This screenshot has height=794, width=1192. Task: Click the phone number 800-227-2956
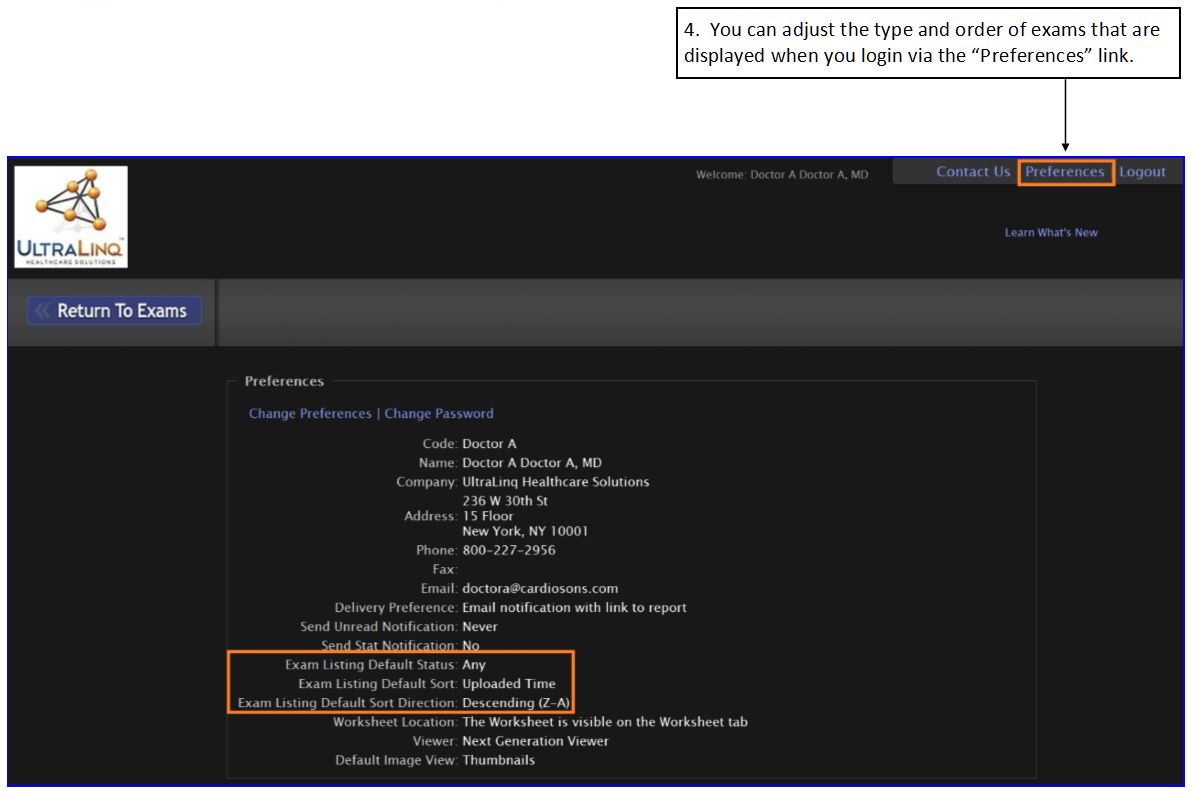[x=509, y=551]
